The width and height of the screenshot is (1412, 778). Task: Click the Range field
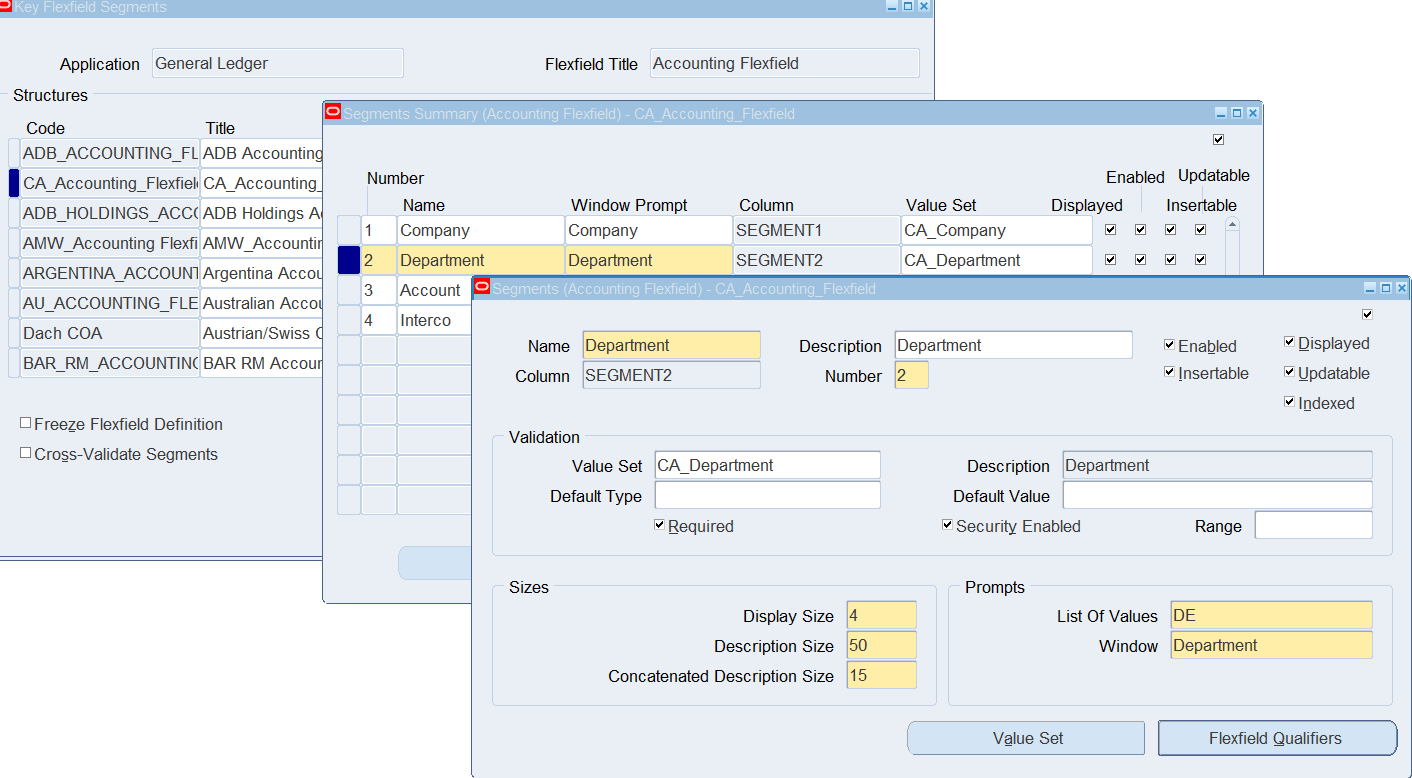point(1314,525)
